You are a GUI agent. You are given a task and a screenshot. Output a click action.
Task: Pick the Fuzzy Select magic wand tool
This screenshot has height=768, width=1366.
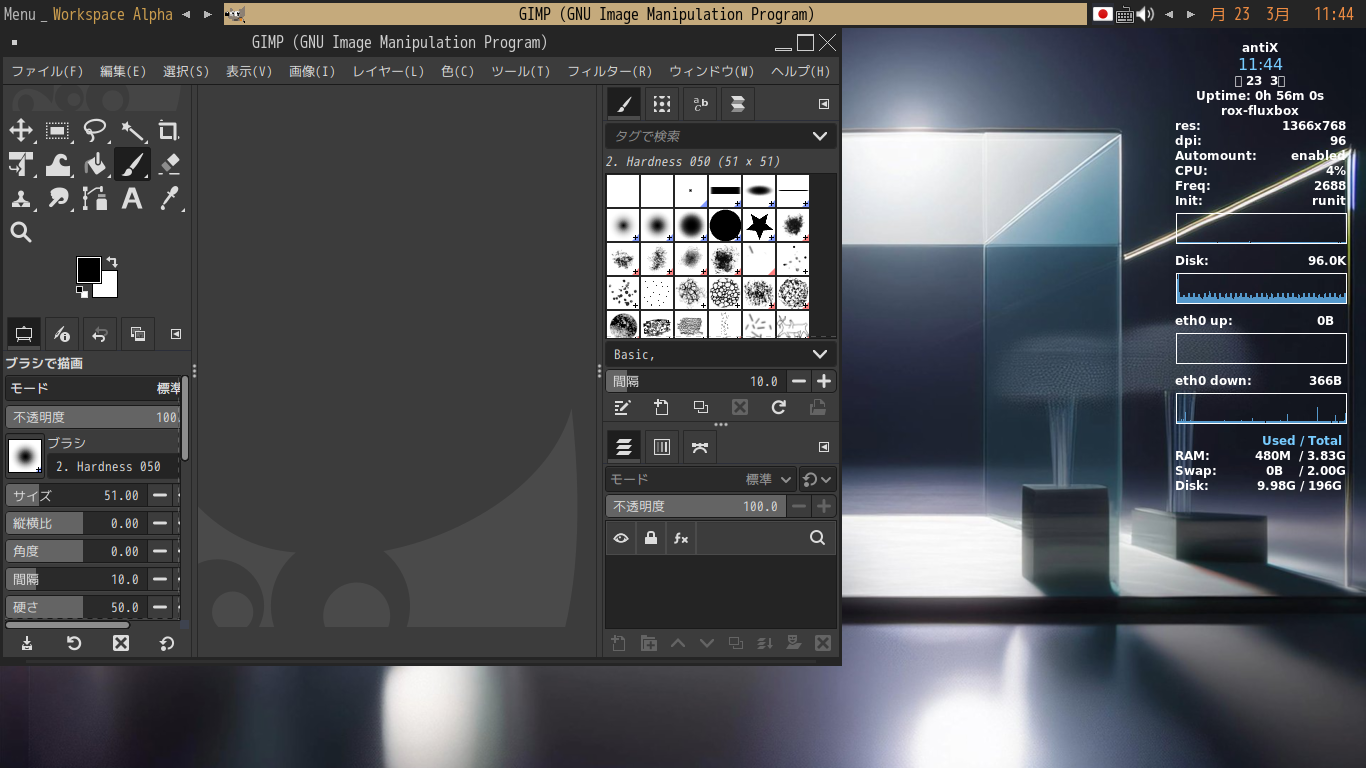coord(132,131)
